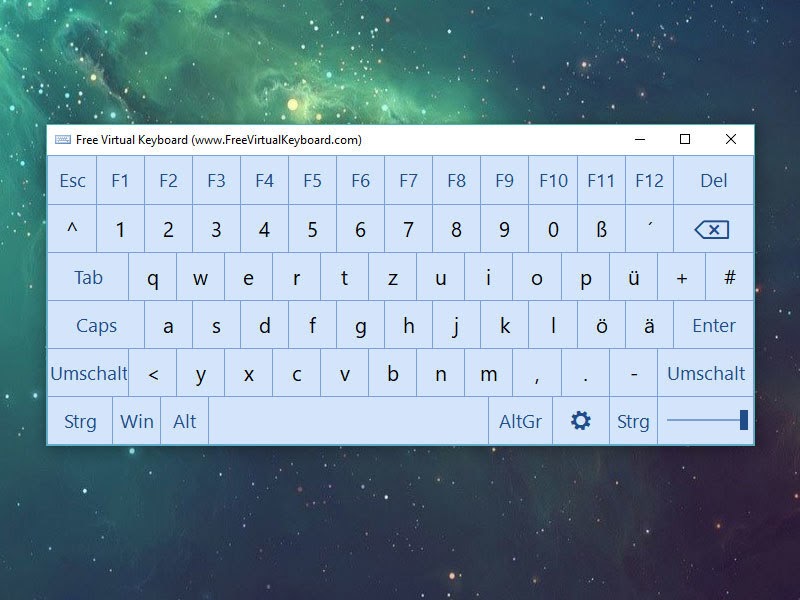The height and width of the screenshot is (600, 800).
Task: Click the F8 function key
Action: click(x=456, y=181)
